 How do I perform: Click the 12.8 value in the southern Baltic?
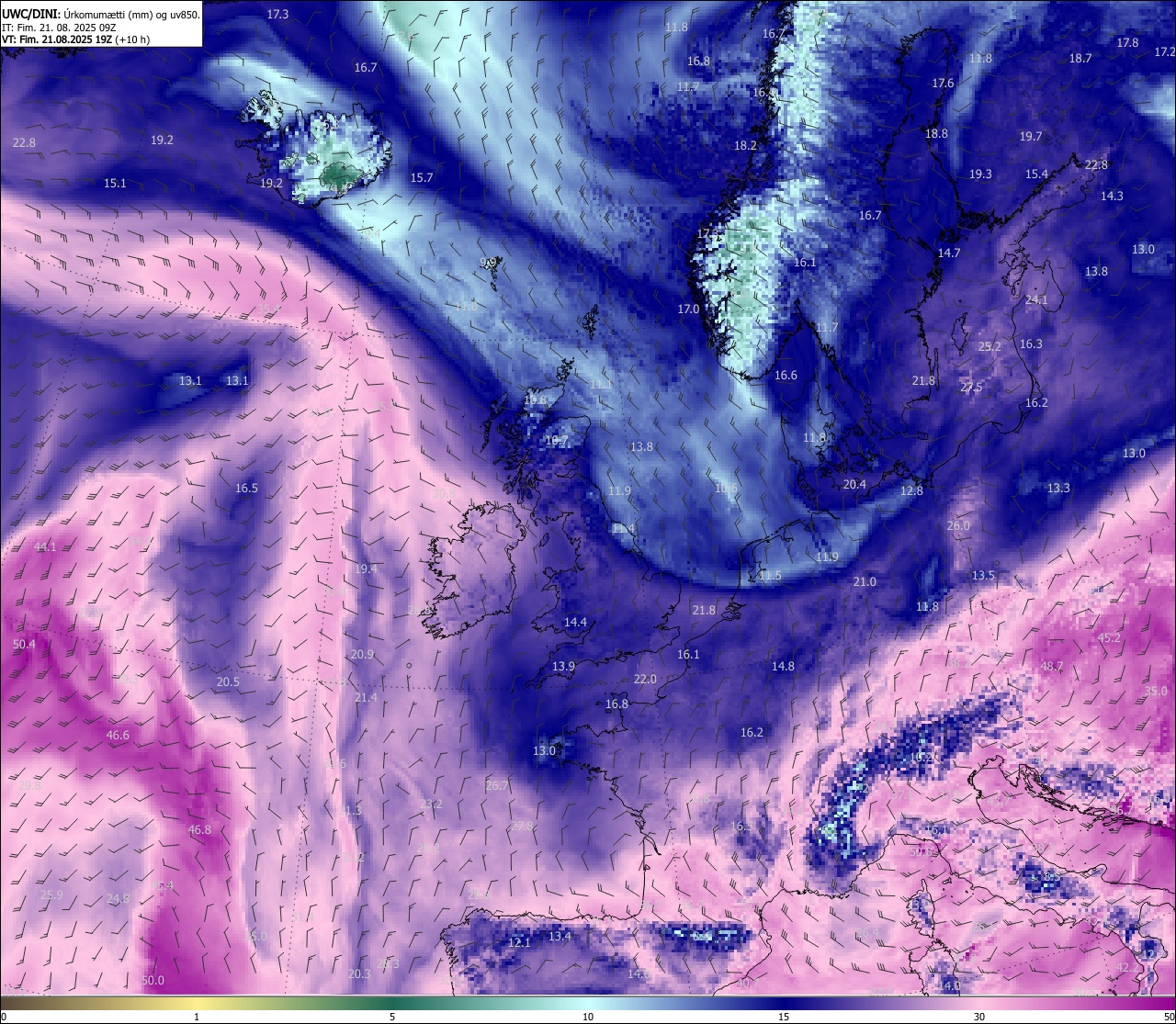(911, 491)
